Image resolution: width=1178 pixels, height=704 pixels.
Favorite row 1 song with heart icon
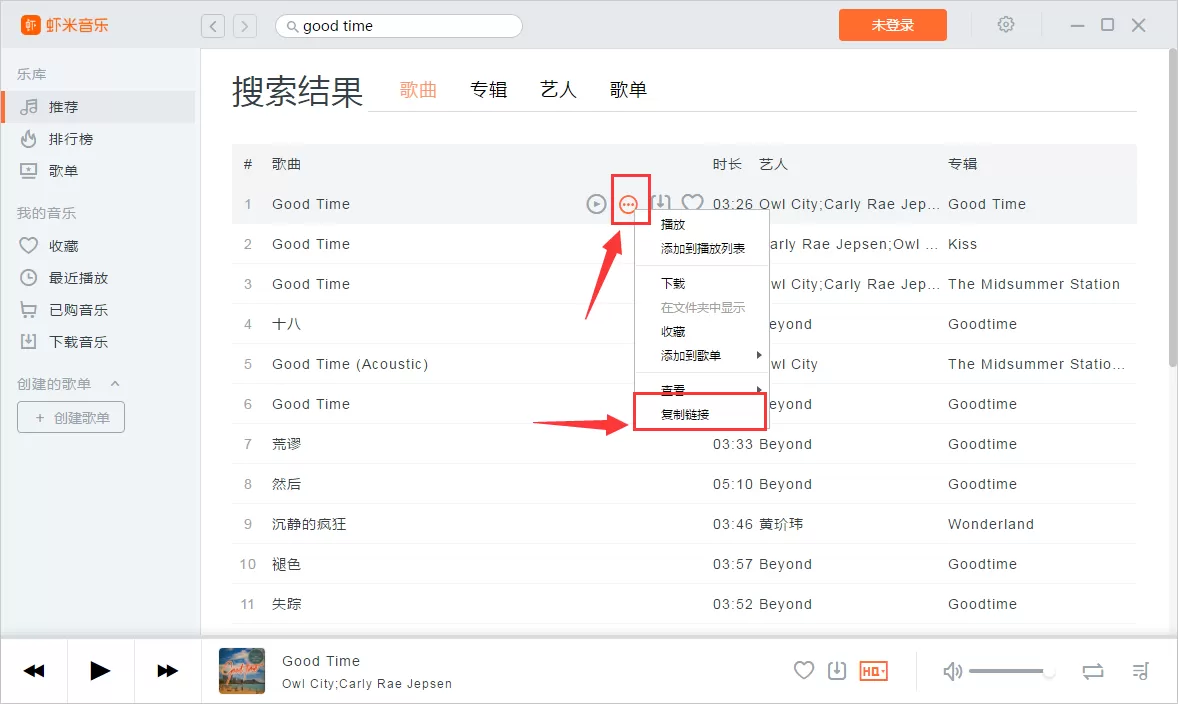tap(692, 203)
